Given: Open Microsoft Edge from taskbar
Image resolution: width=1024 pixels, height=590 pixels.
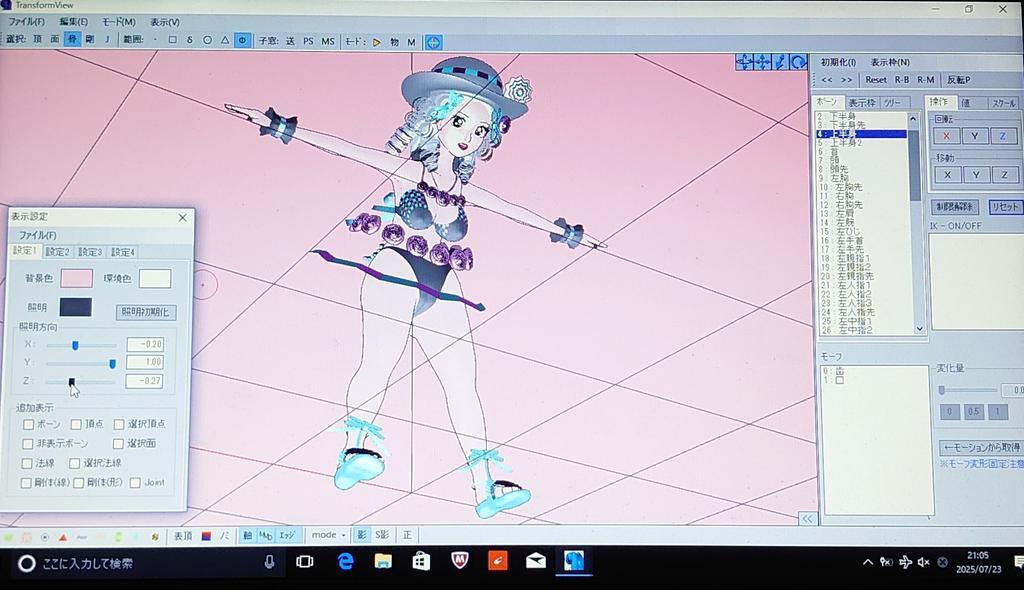Looking at the screenshot, I should click(345, 561).
